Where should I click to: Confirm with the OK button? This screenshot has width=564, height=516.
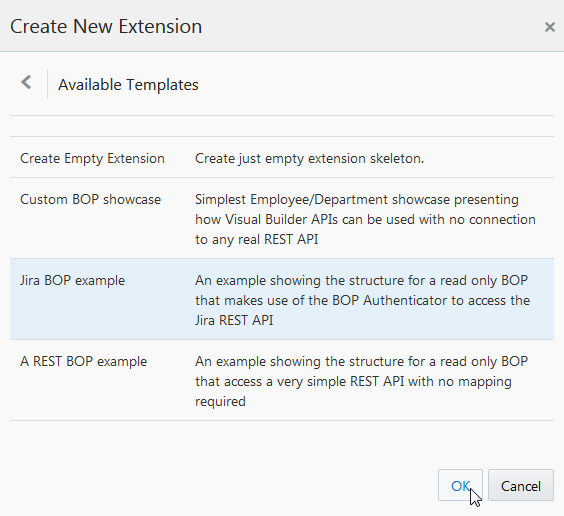460,485
